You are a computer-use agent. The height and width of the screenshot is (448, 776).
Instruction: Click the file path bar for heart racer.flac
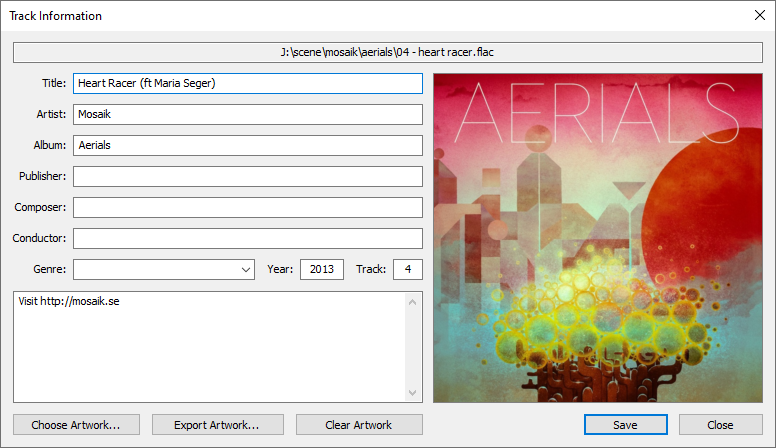(388, 52)
